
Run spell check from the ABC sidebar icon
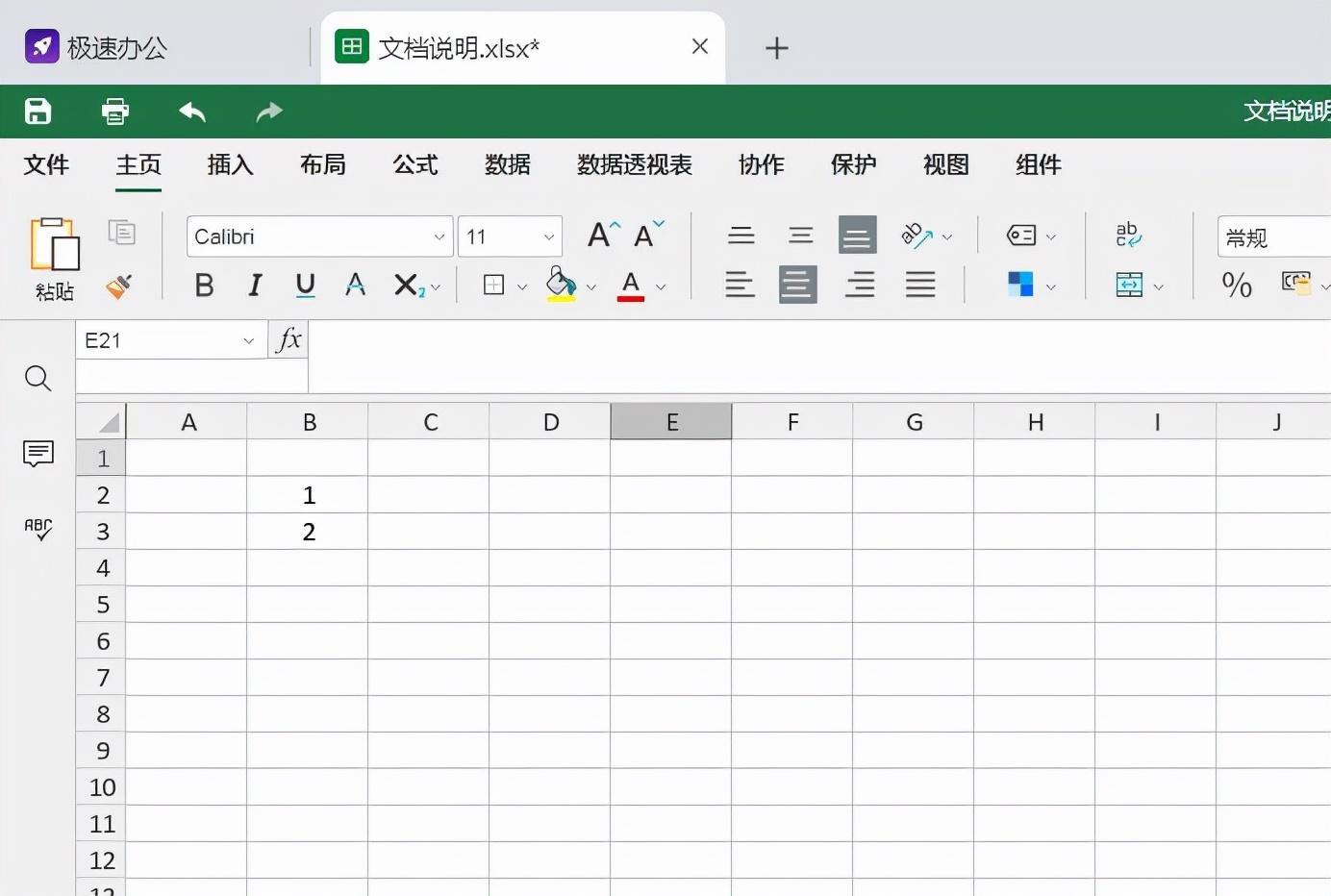[38, 528]
